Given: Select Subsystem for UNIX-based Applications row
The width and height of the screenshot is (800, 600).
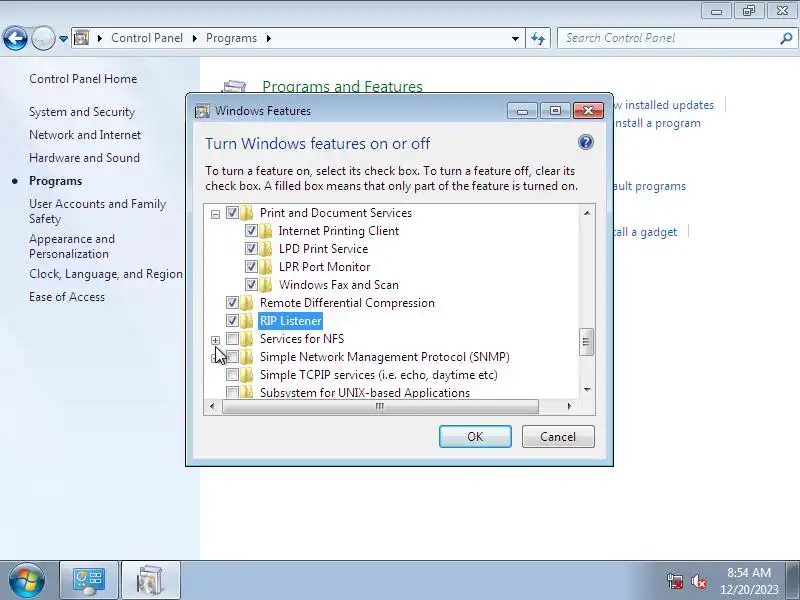Looking at the screenshot, I should point(365,392).
